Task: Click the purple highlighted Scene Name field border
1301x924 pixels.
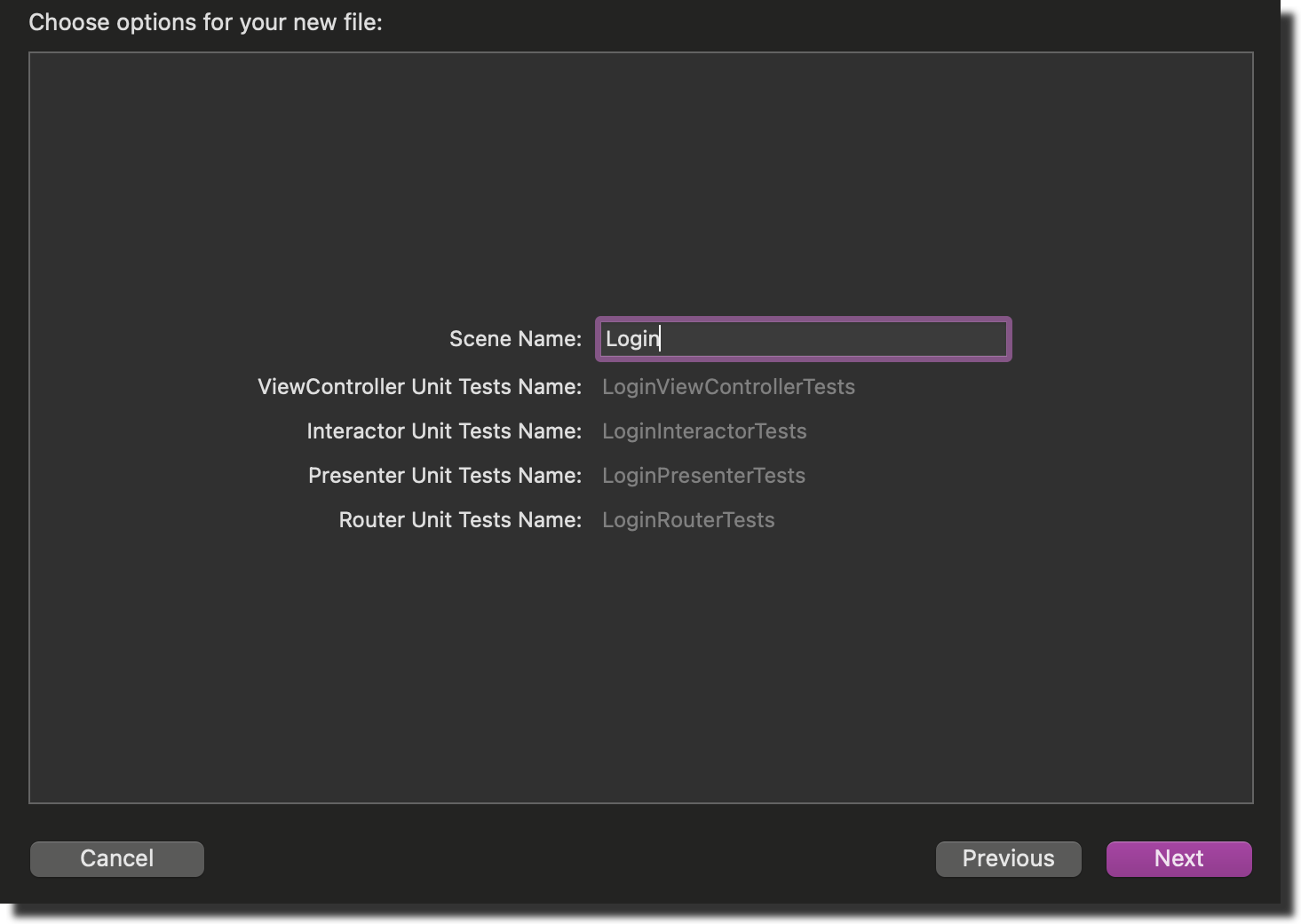Action: click(x=803, y=320)
